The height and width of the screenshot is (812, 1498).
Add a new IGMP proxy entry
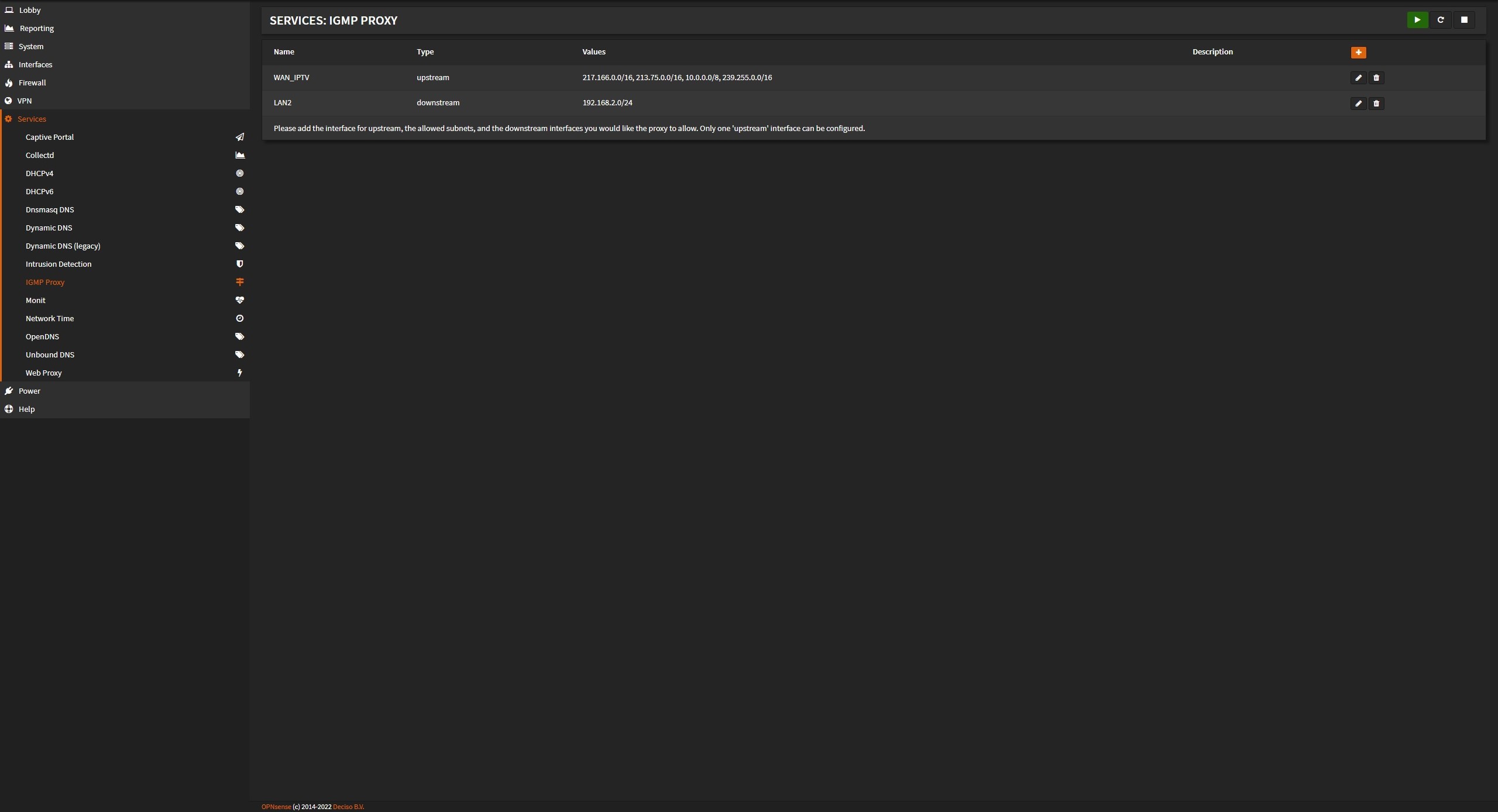(x=1358, y=53)
